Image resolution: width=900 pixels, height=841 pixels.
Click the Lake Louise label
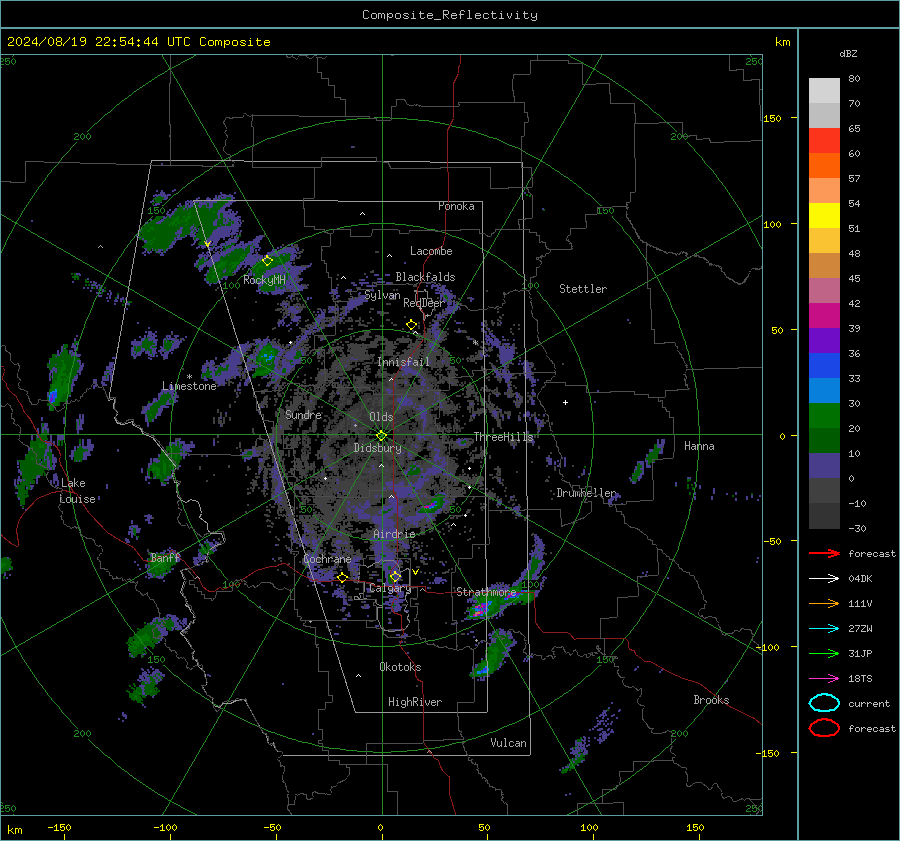pos(77,491)
